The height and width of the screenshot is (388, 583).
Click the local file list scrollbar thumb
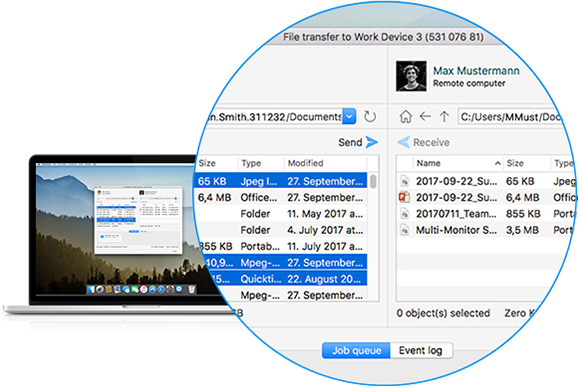pos(373,181)
